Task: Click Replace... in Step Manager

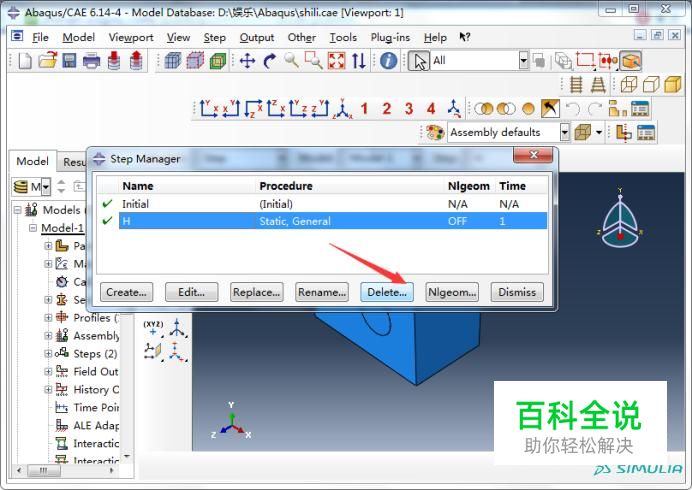Action: click(256, 292)
